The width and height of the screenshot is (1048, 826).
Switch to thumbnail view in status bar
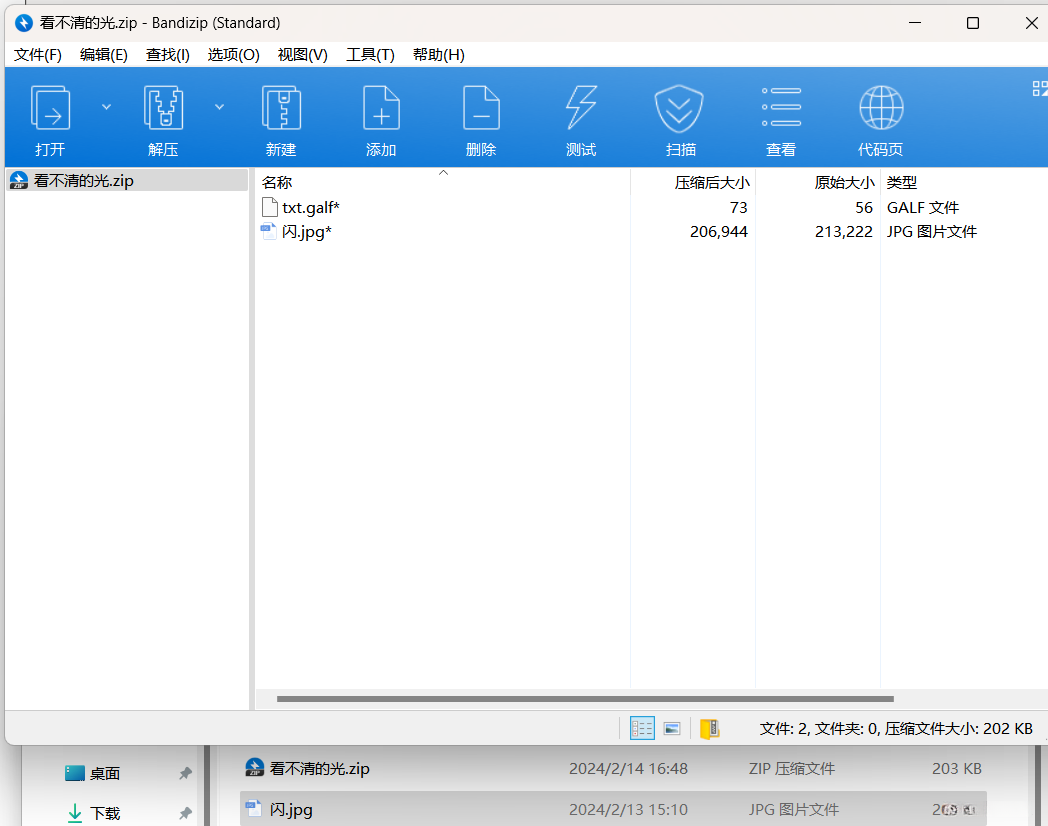point(672,728)
